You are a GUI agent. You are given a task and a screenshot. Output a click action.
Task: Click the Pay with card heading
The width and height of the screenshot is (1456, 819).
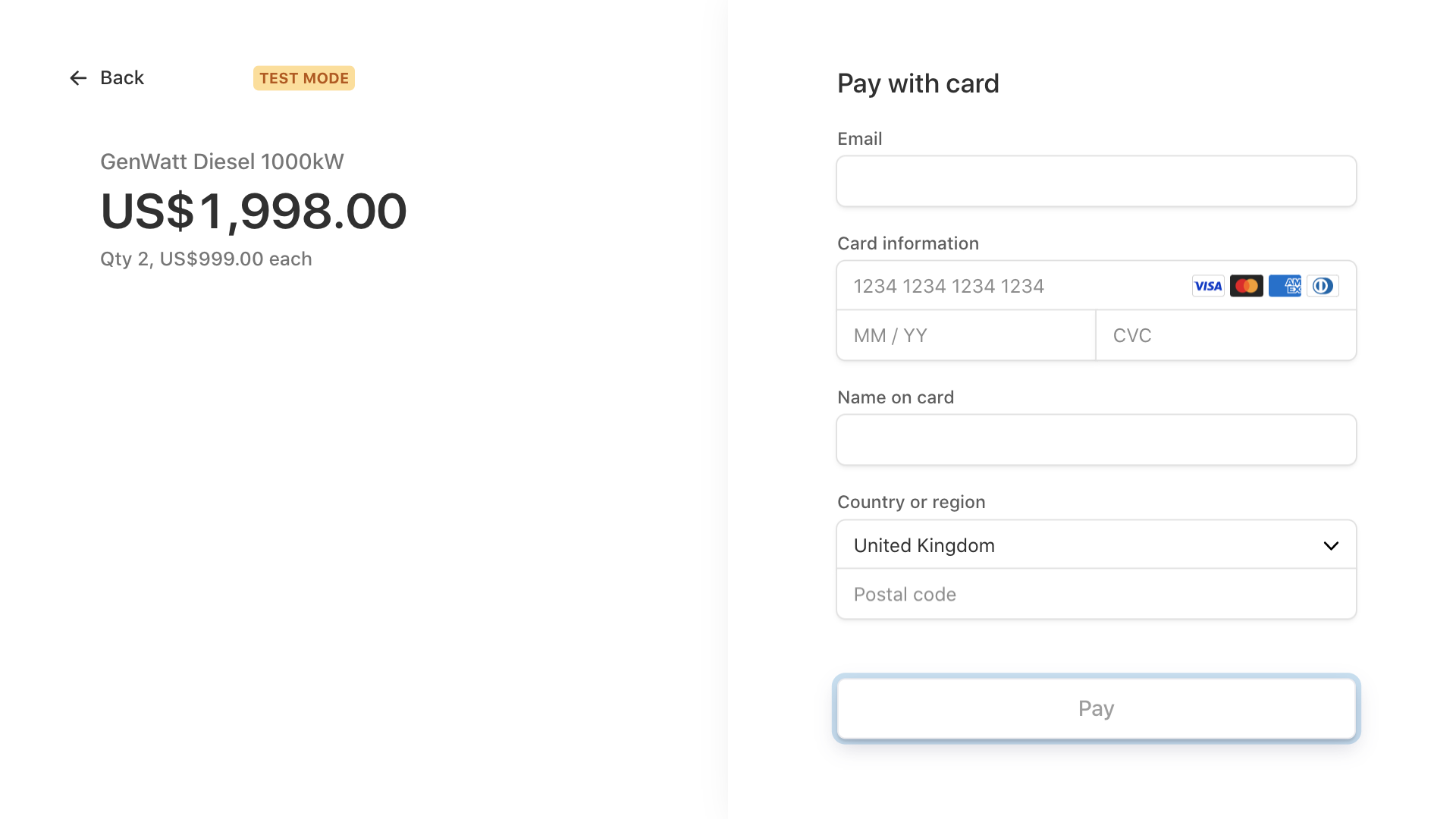[x=918, y=83]
